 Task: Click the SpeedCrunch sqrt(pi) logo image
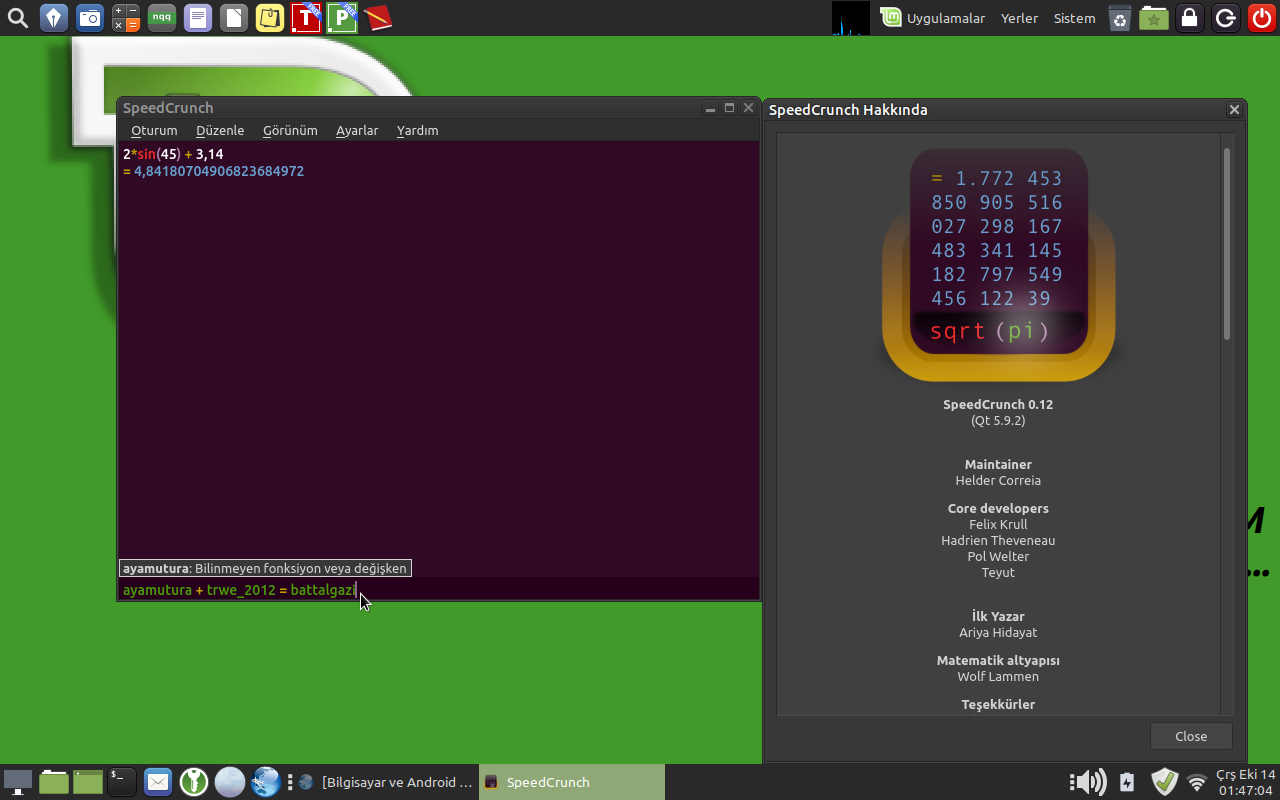[998, 265]
